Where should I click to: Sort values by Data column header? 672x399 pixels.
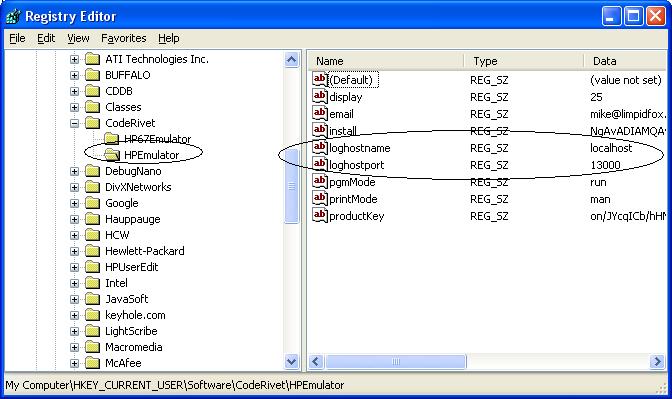625,61
